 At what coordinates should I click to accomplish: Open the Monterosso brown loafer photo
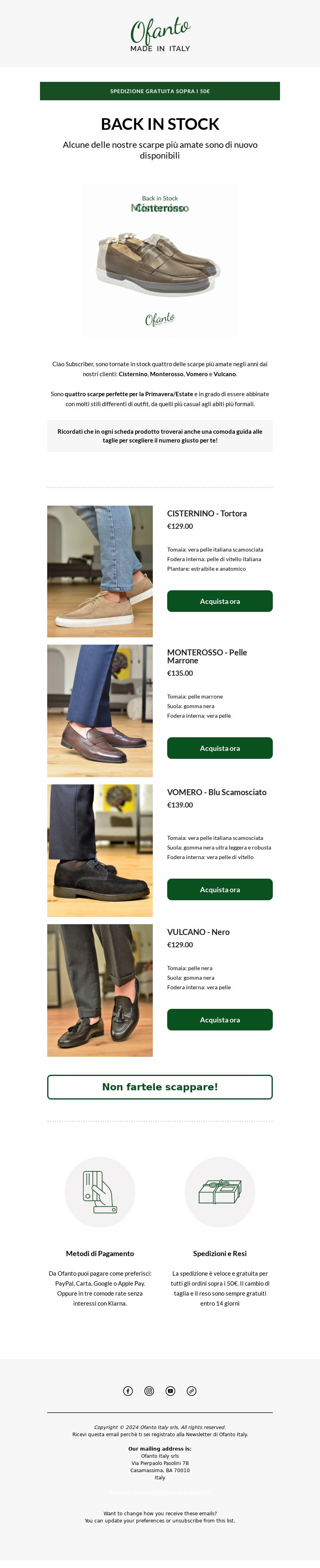(x=100, y=711)
